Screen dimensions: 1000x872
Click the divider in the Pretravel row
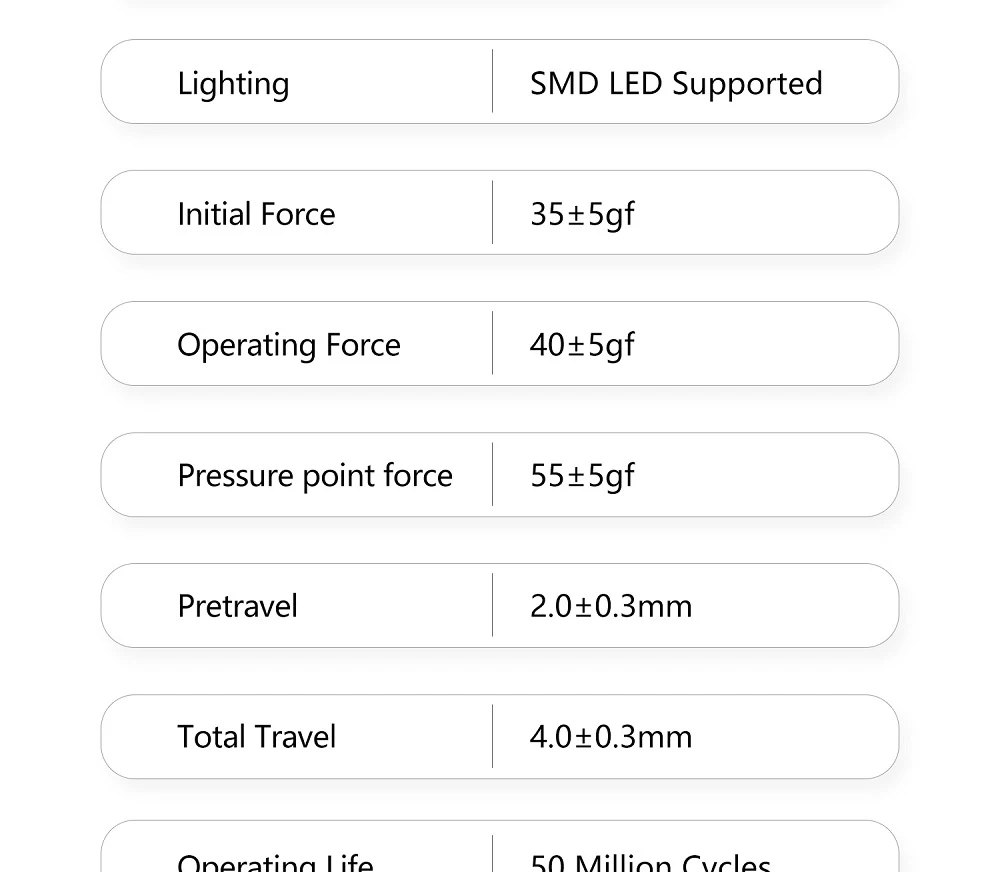tap(493, 605)
